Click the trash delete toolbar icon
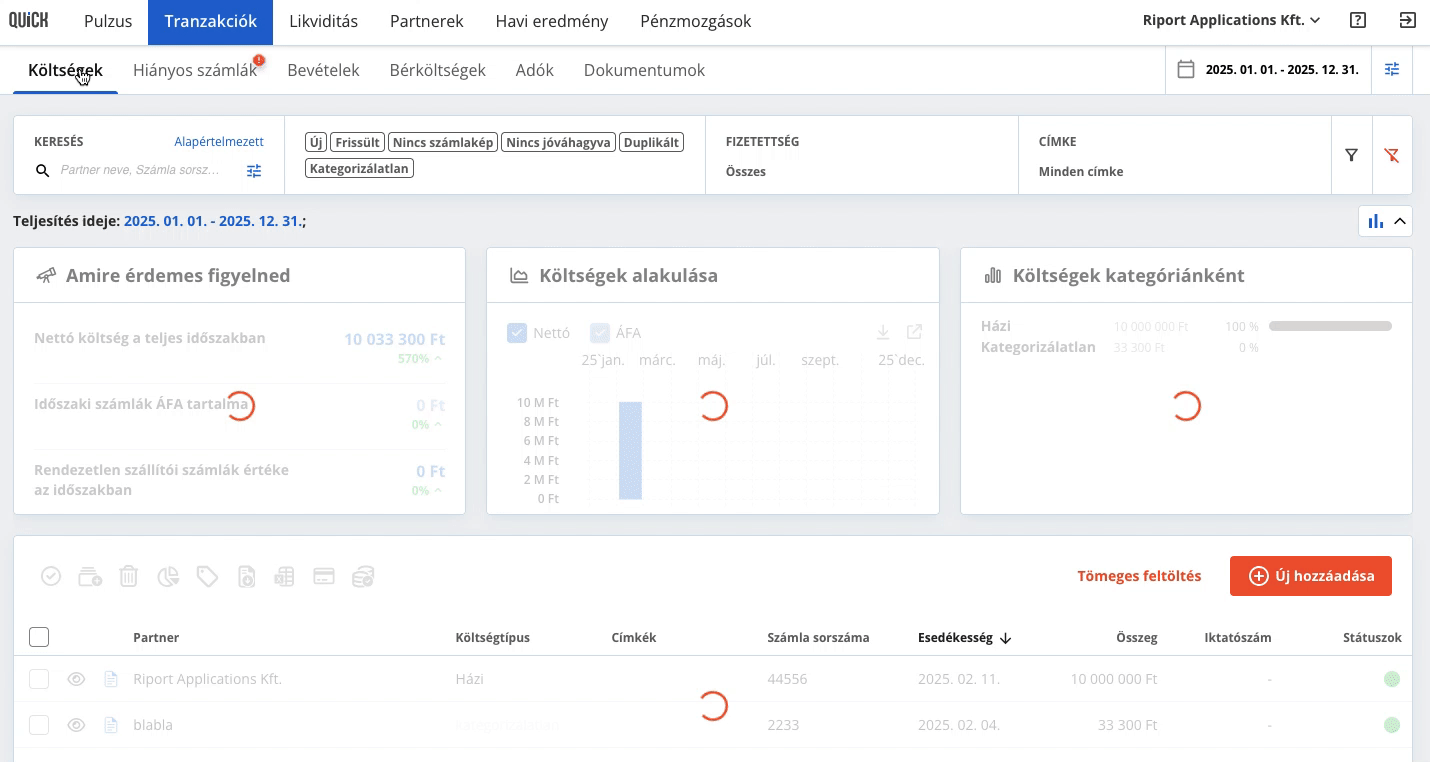This screenshot has height=762, width=1430. coord(129,576)
